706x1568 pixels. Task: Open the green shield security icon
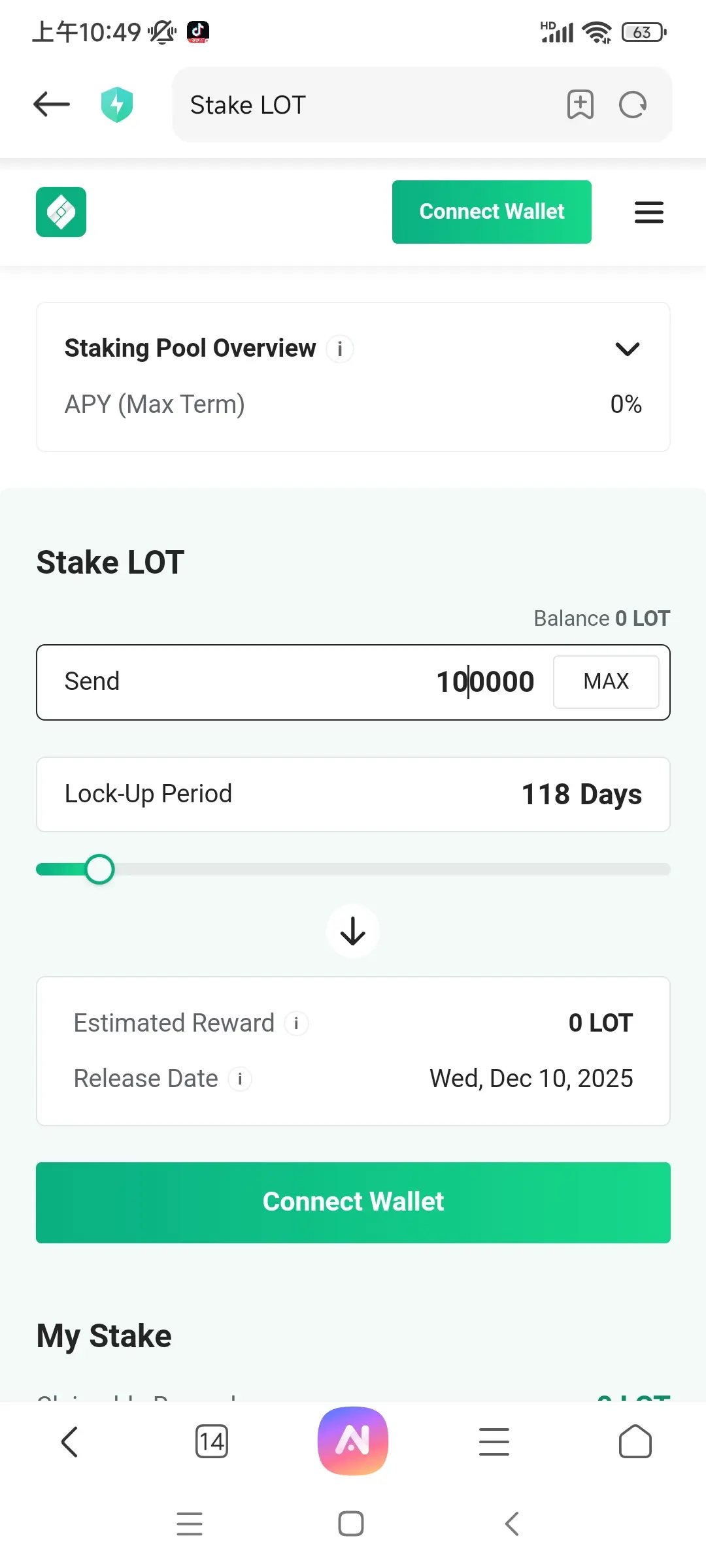pyautogui.click(x=117, y=105)
